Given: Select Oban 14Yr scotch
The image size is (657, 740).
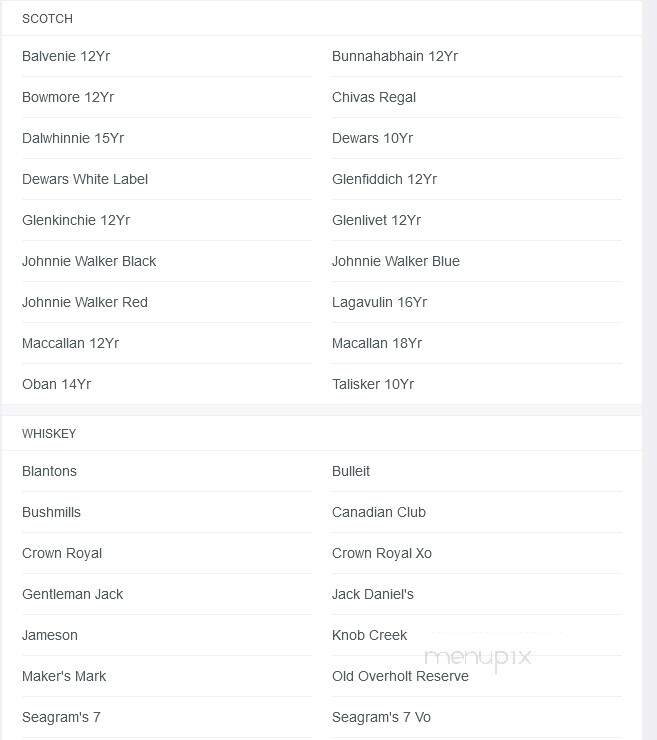Looking at the screenshot, I should tap(56, 384).
